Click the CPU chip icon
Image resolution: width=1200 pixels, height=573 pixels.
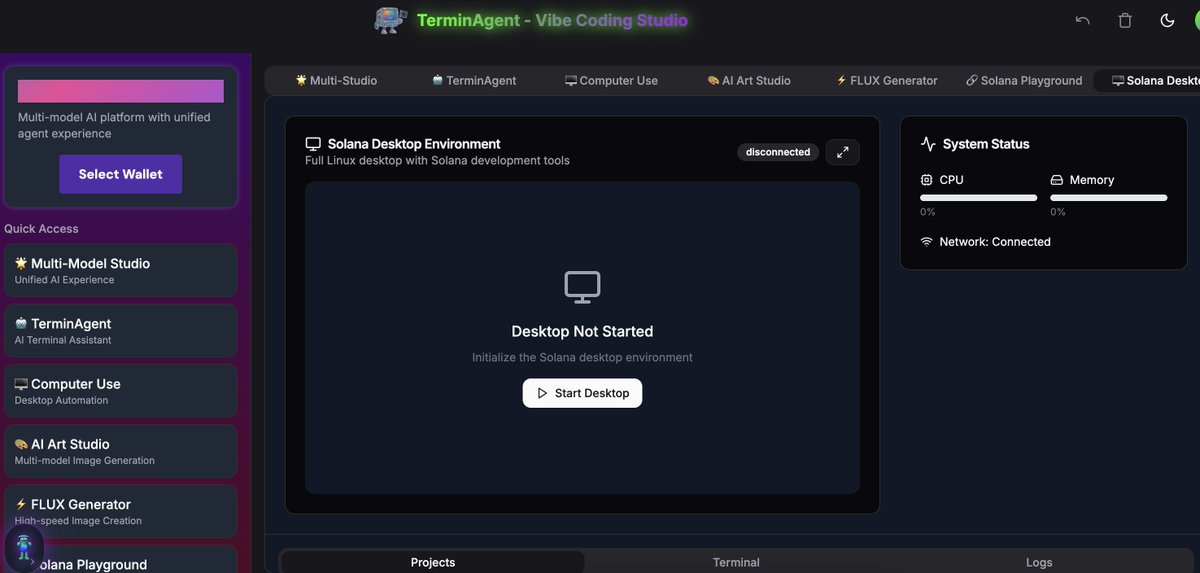(x=926, y=180)
